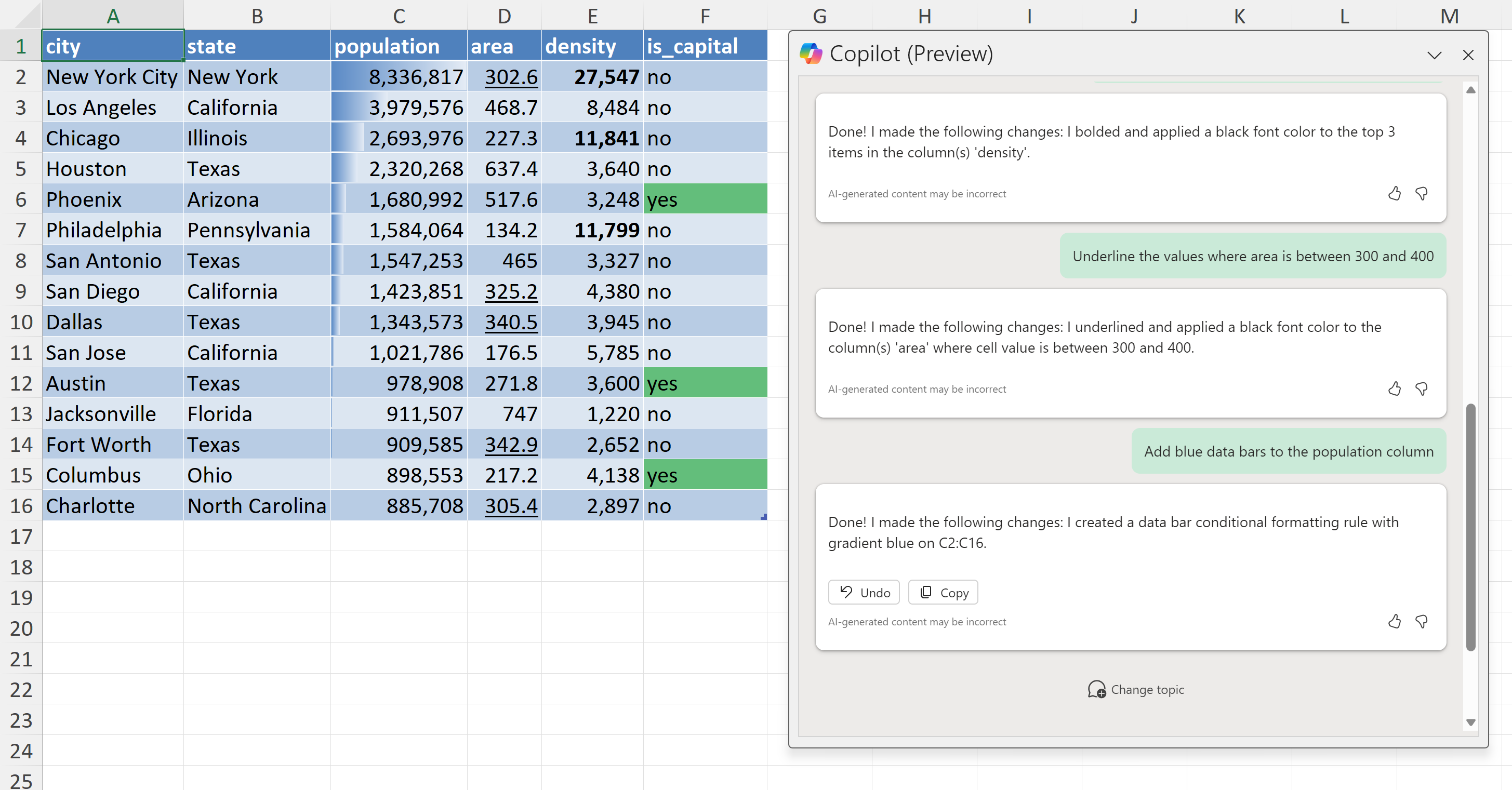The height and width of the screenshot is (790, 1512).
Task: Click the Change topic chat icon
Action: 1096,689
